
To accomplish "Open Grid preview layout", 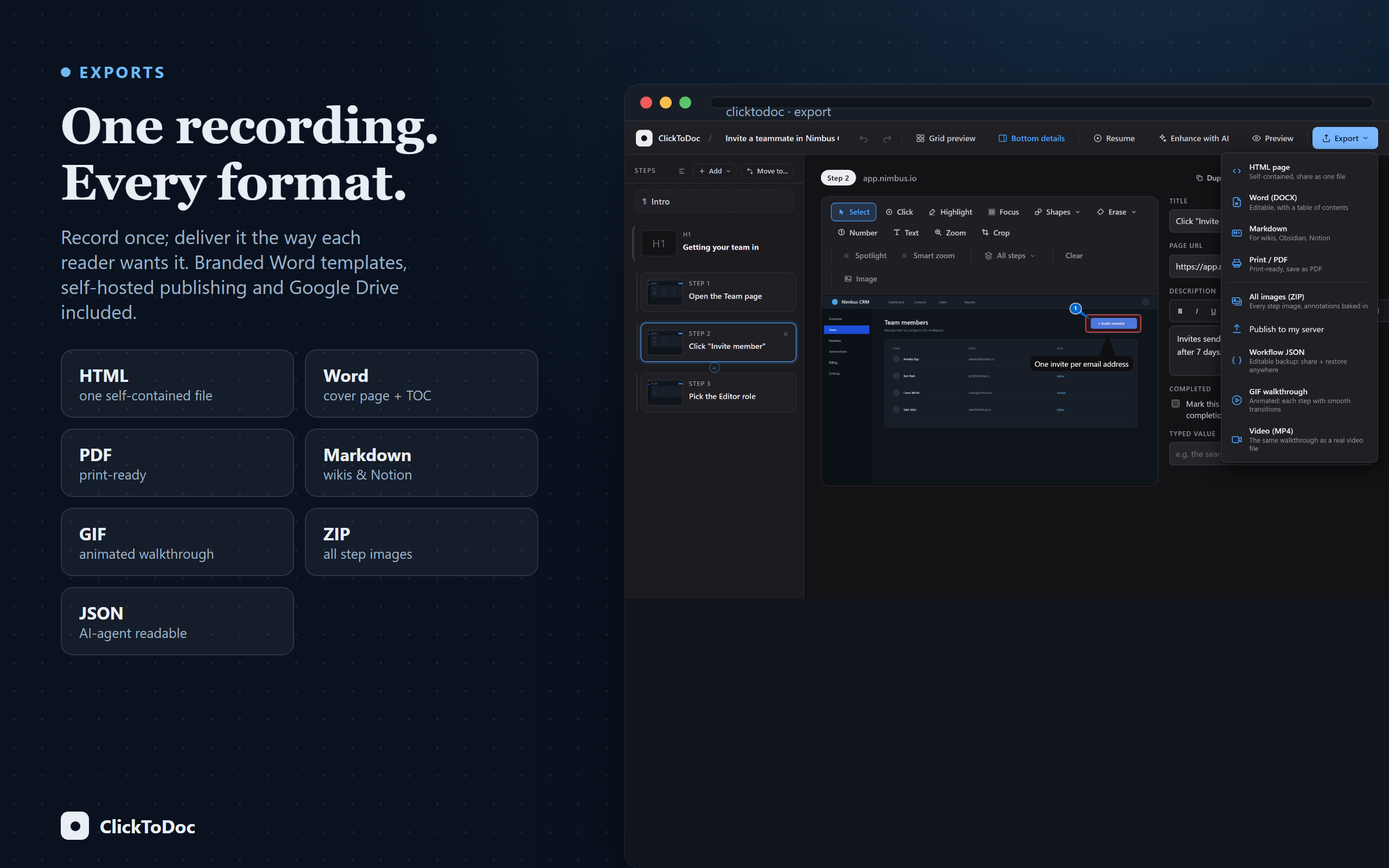I will pyautogui.click(x=945, y=138).
